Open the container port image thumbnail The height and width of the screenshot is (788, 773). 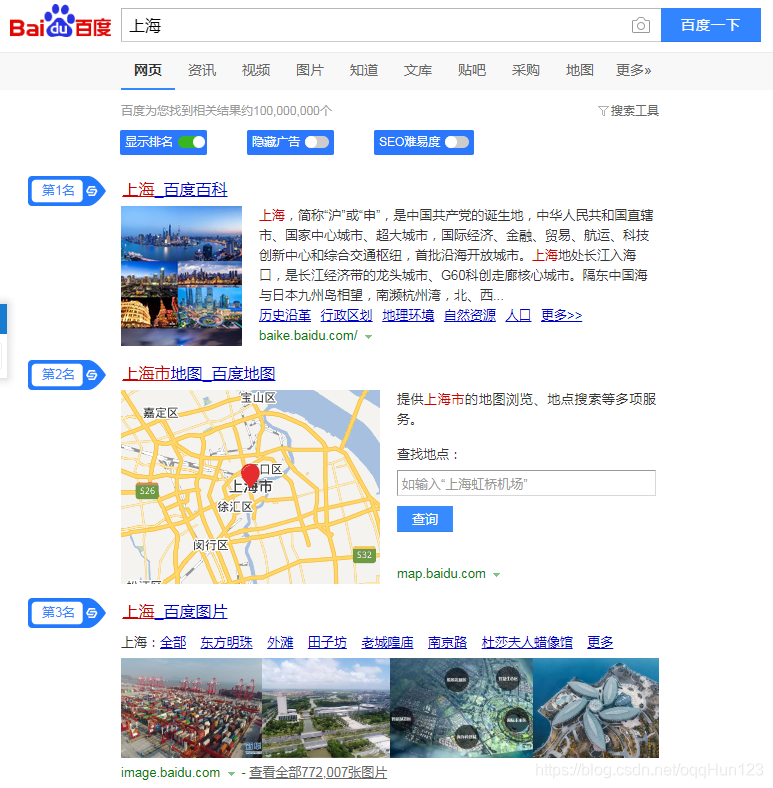191,708
